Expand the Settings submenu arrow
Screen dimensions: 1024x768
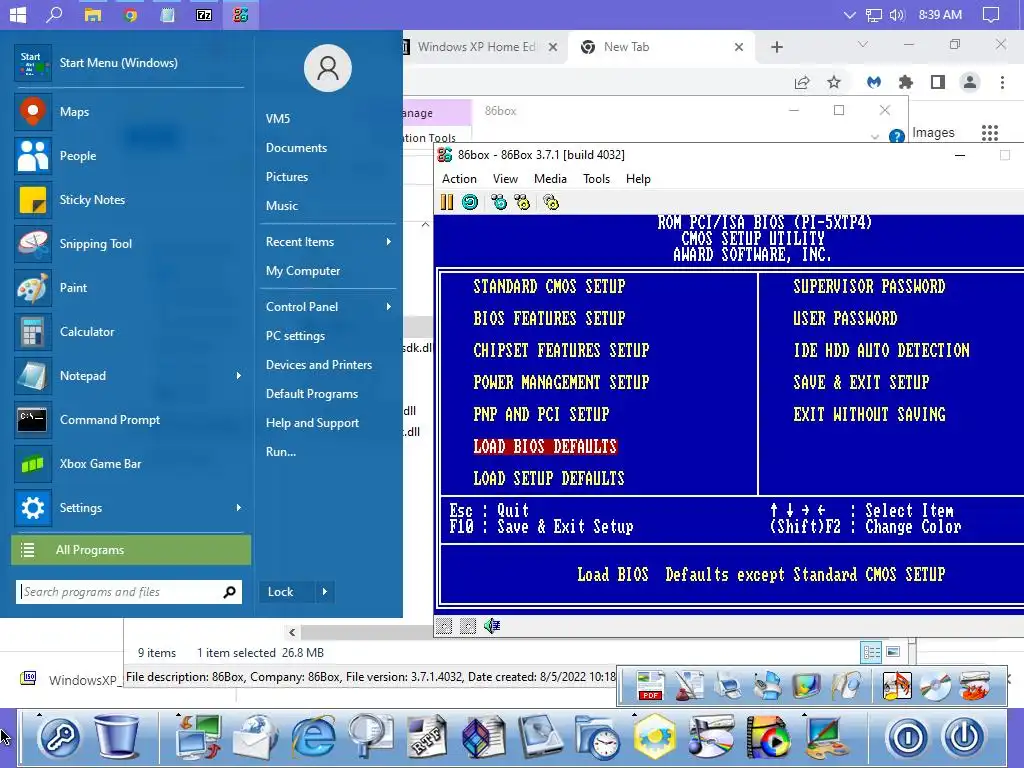[x=238, y=508]
